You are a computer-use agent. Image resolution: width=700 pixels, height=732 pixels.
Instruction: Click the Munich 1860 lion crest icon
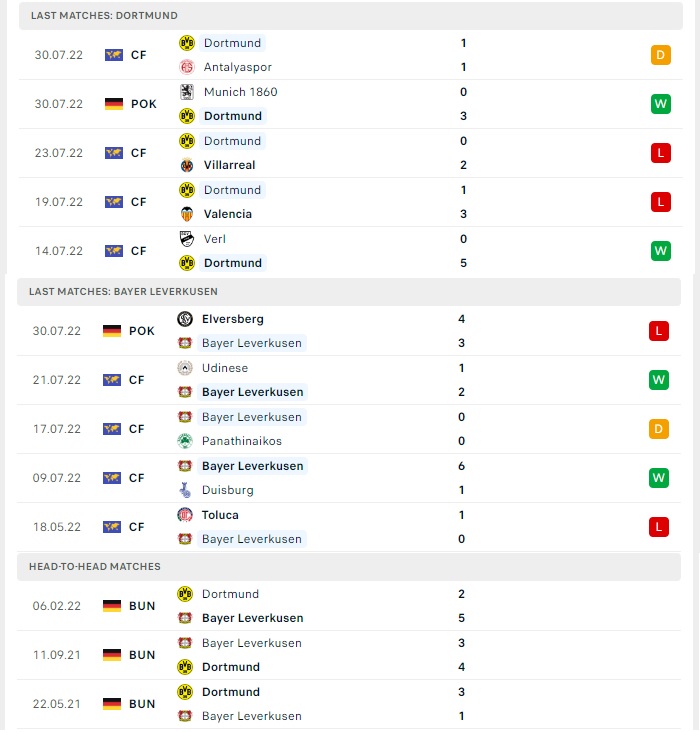click(x=187, y=92)
